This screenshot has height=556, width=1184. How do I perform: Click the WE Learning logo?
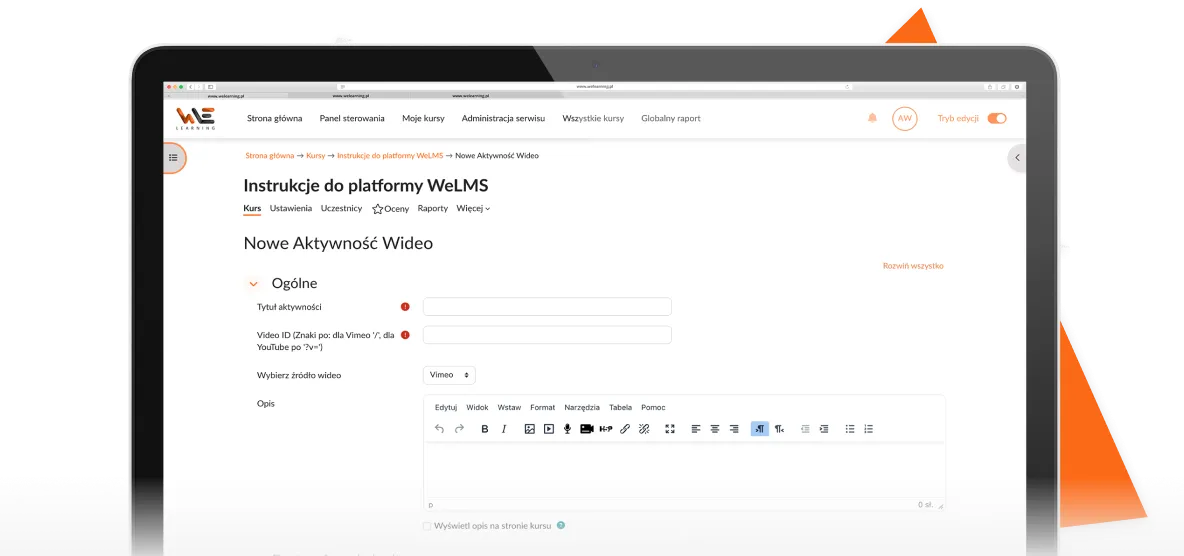(x=196, y=119)
